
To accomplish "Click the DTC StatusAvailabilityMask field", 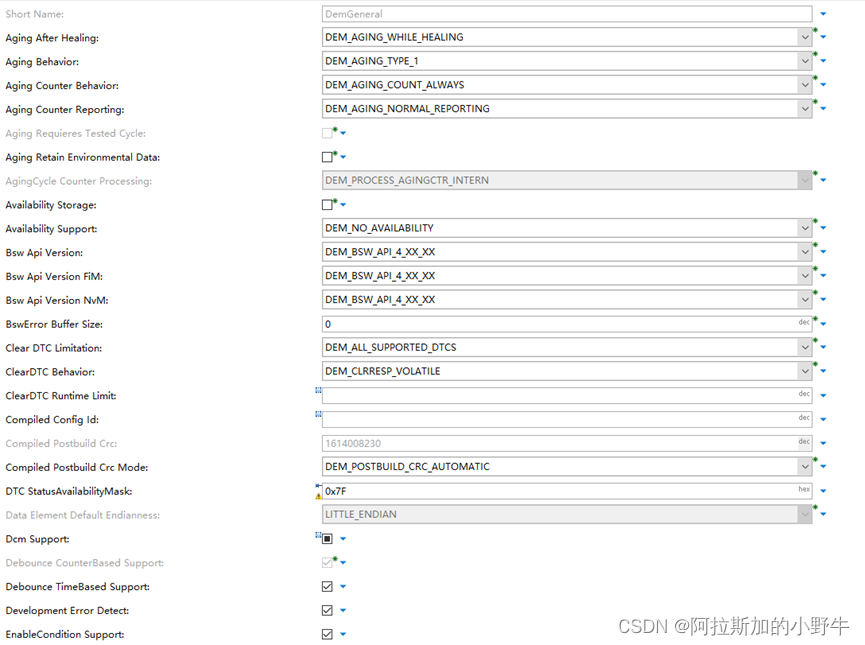I will click(567, 491).
